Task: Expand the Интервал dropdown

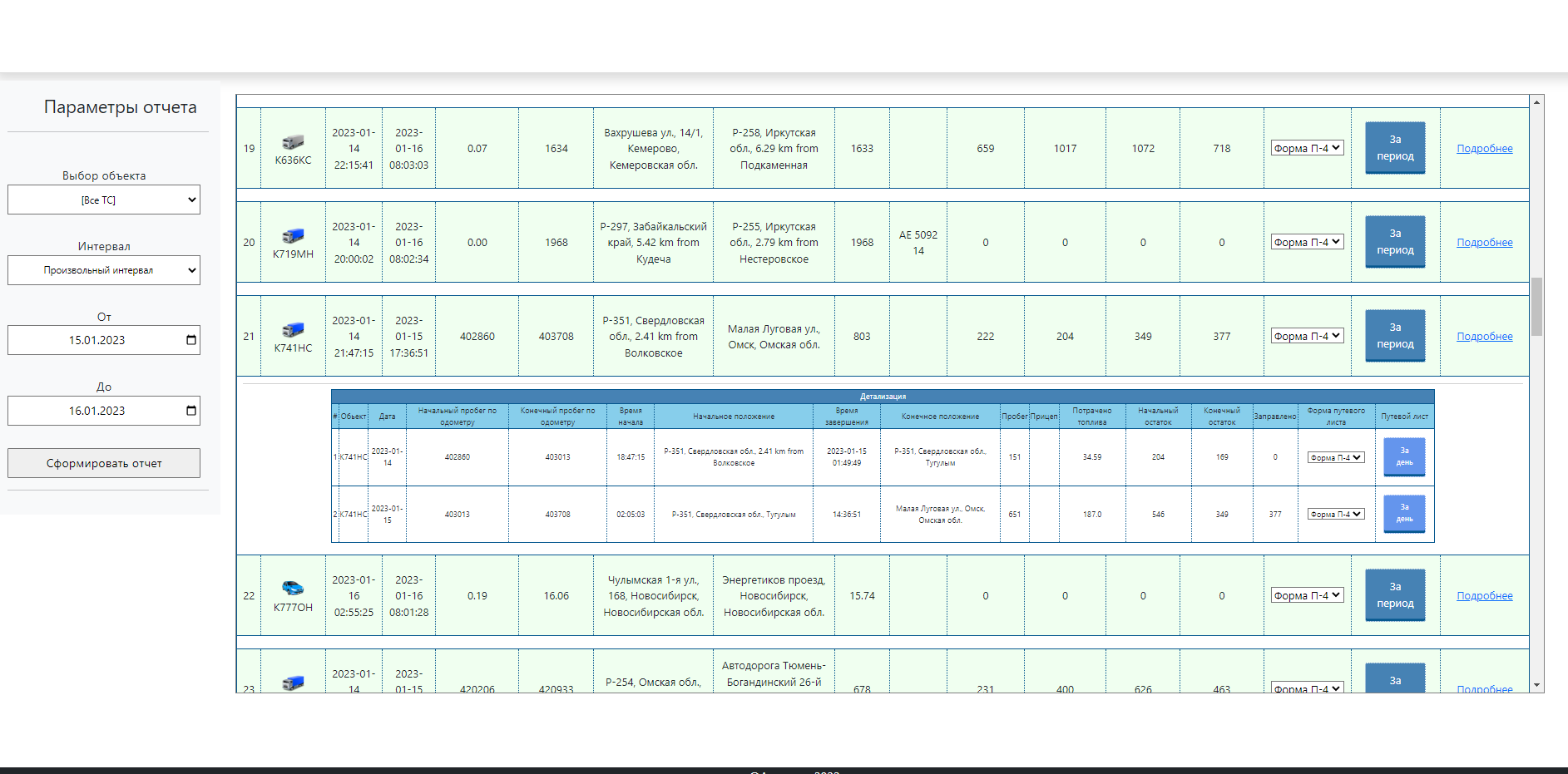Action: (x=104, y=270)
